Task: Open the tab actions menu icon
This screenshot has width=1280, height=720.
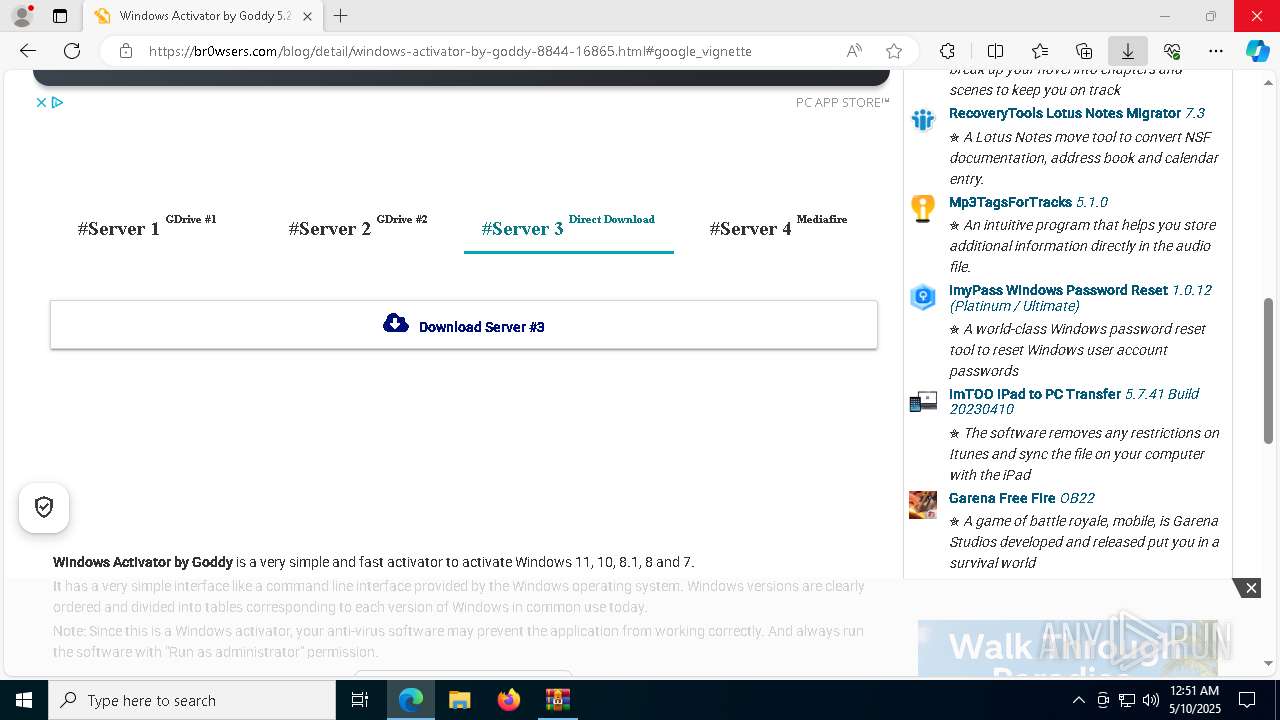Action: (x=60, y=16)
